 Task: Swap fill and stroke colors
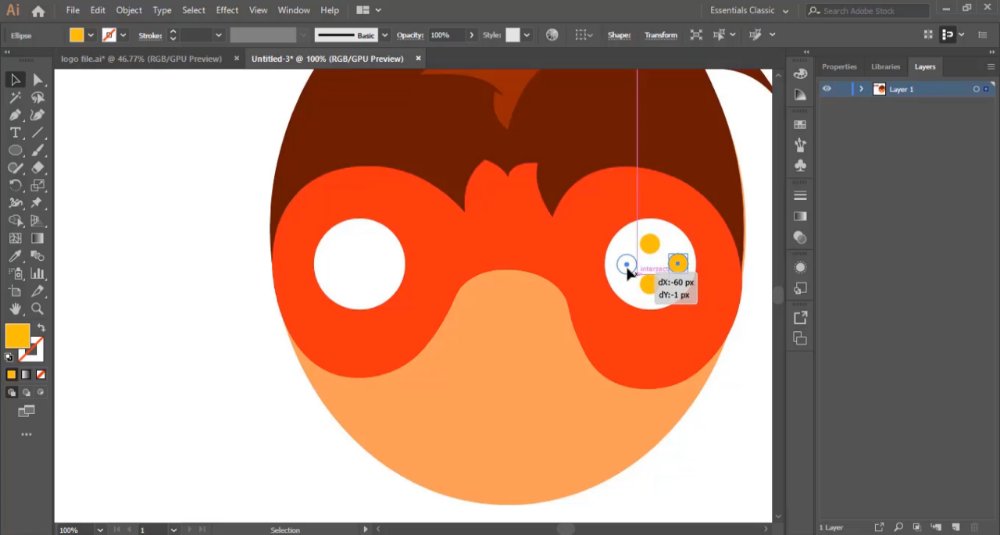41,328
